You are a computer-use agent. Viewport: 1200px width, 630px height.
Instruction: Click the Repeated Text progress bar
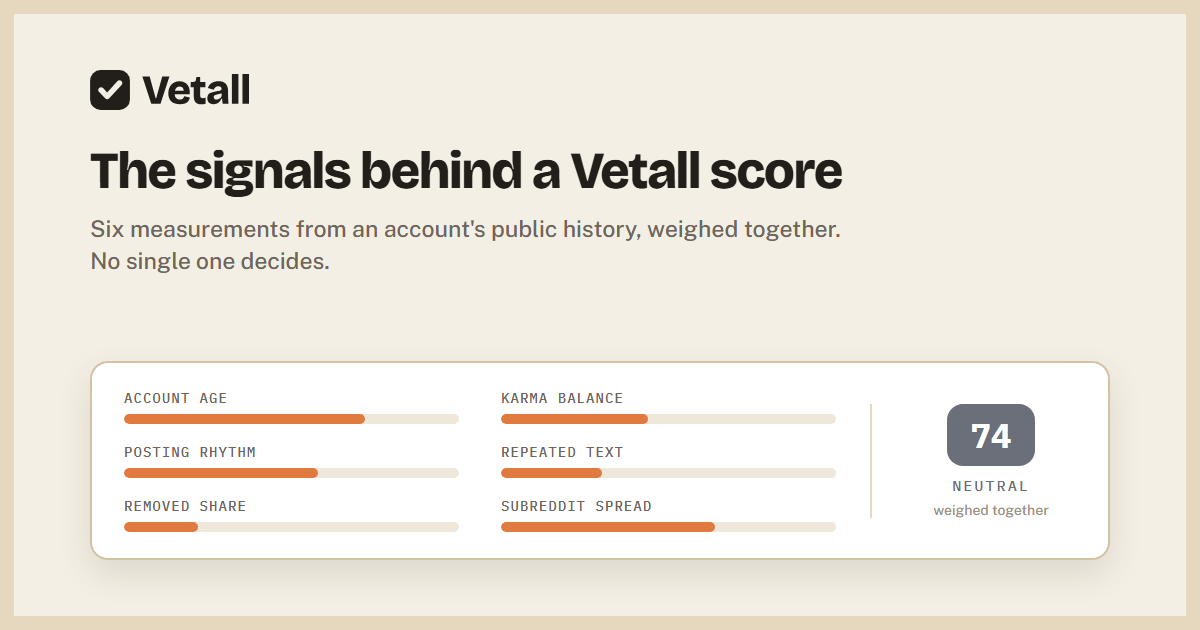668,473
